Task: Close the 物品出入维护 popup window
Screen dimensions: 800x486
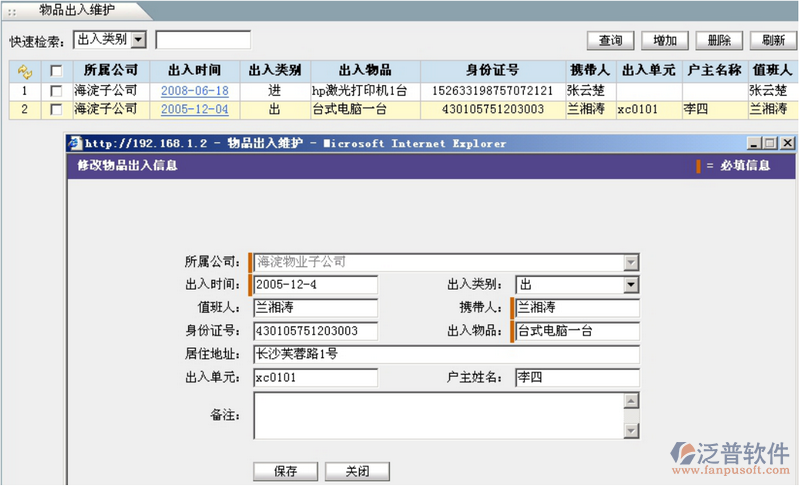Action: tap(787, 143)
